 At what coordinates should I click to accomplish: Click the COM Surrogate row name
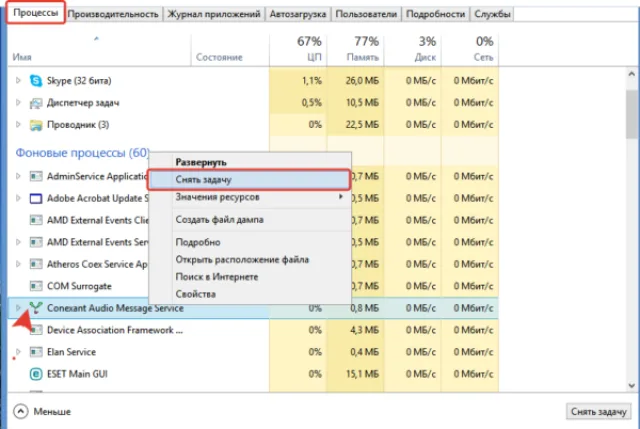pyautogui.click(x=79, y=287)
